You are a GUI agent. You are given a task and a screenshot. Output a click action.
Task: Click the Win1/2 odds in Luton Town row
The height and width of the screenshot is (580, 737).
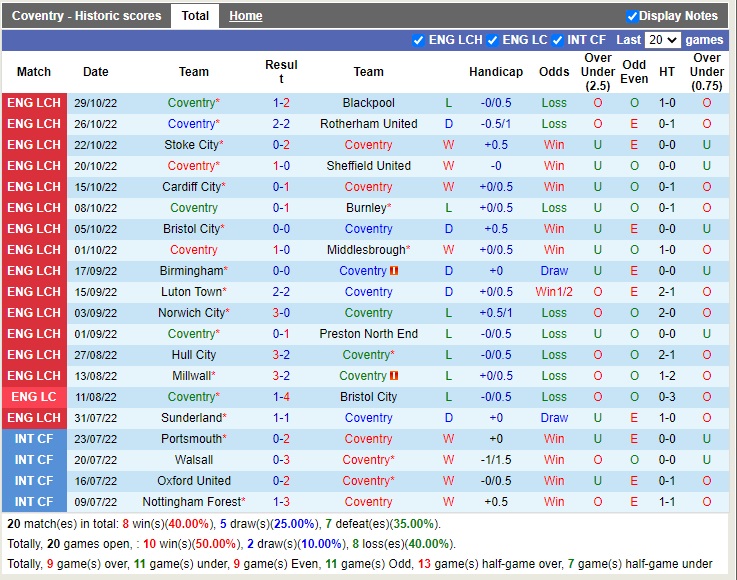pos(554,292)
